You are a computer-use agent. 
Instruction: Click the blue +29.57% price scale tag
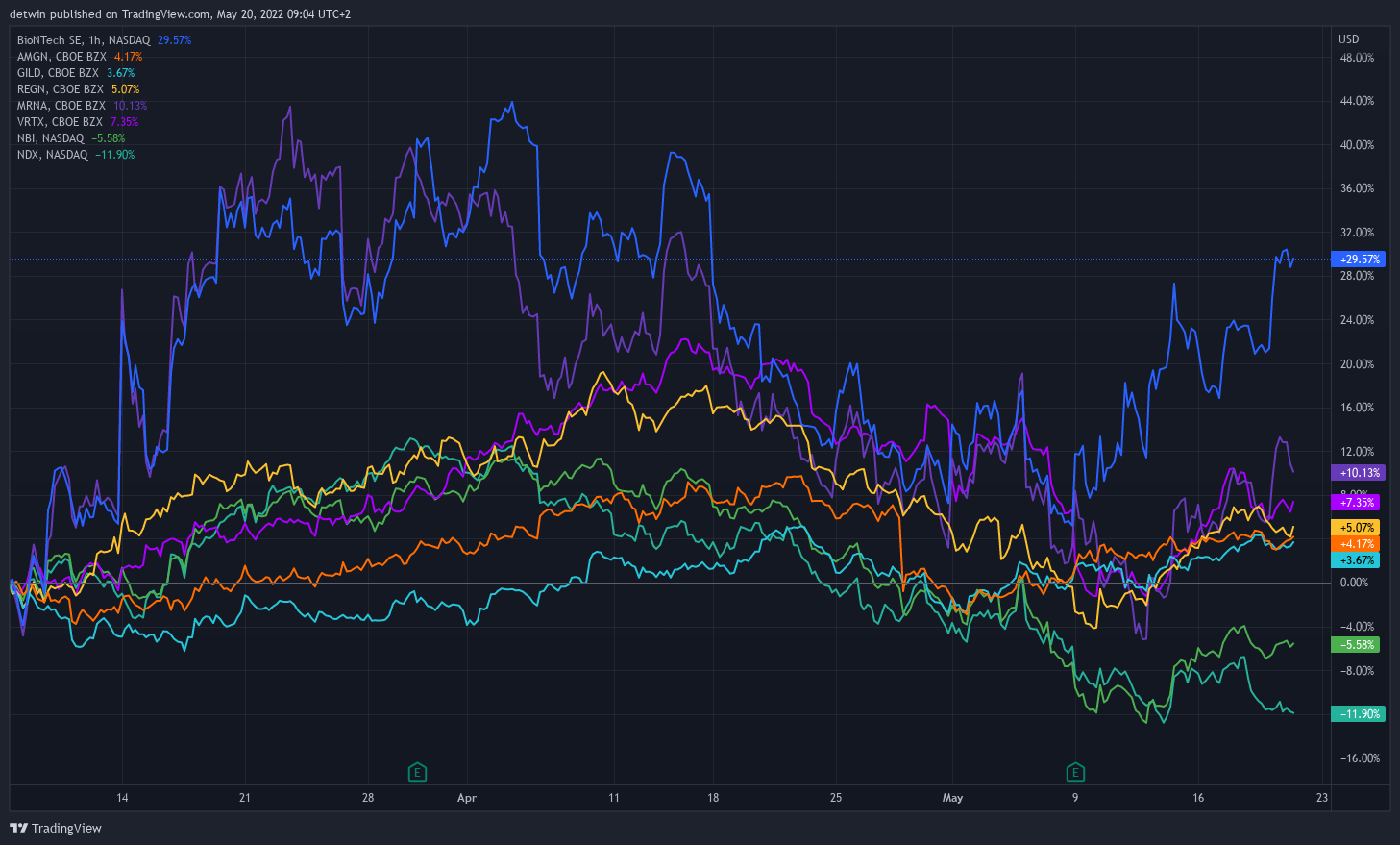pyautogui.click(x=1357, y=260)
